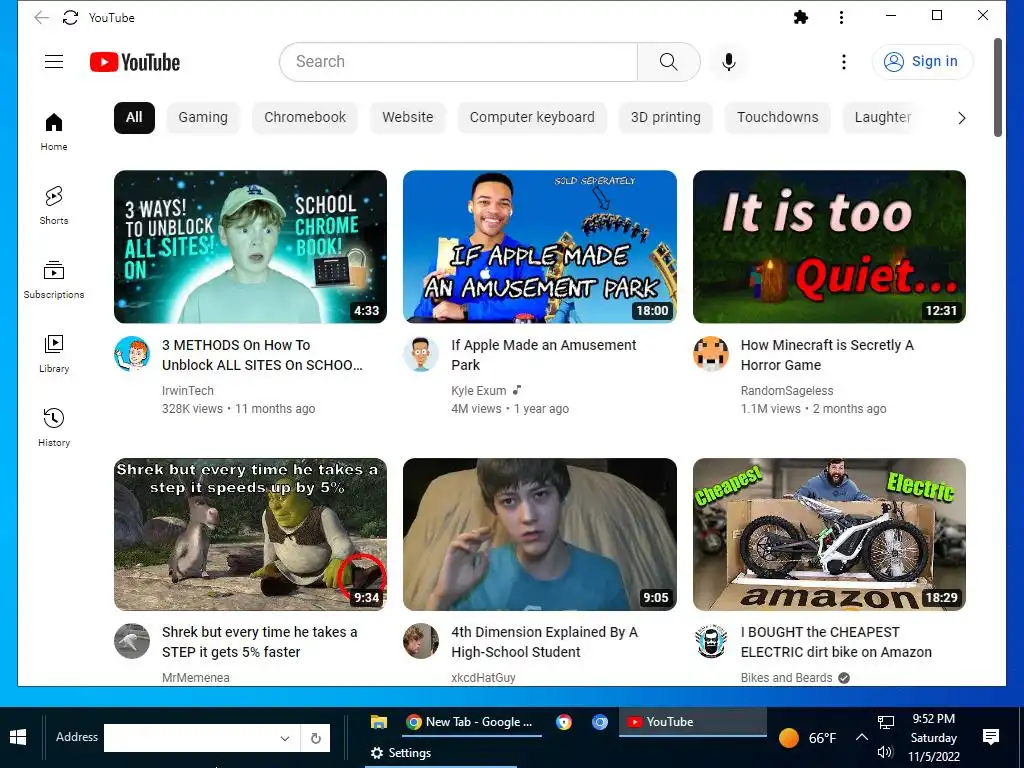Play the 4th Dimension student thumbnail
This screenshot has height=768, width=1024.
point(539,534)
